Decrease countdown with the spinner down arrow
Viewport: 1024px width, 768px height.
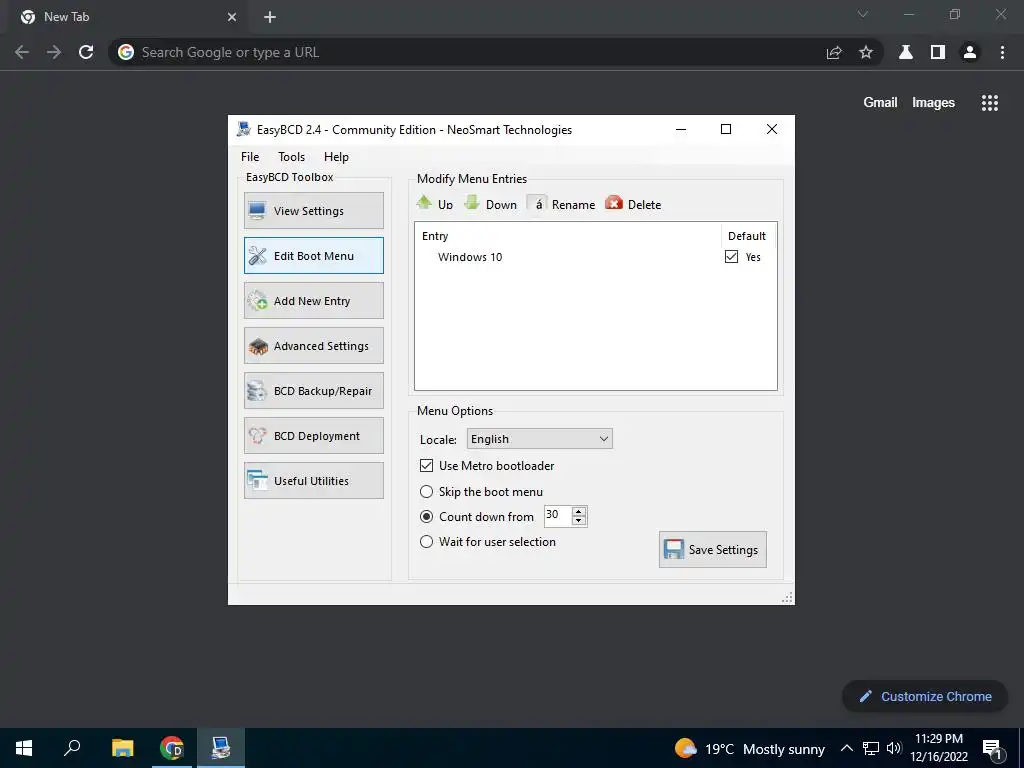coord(579,520)
